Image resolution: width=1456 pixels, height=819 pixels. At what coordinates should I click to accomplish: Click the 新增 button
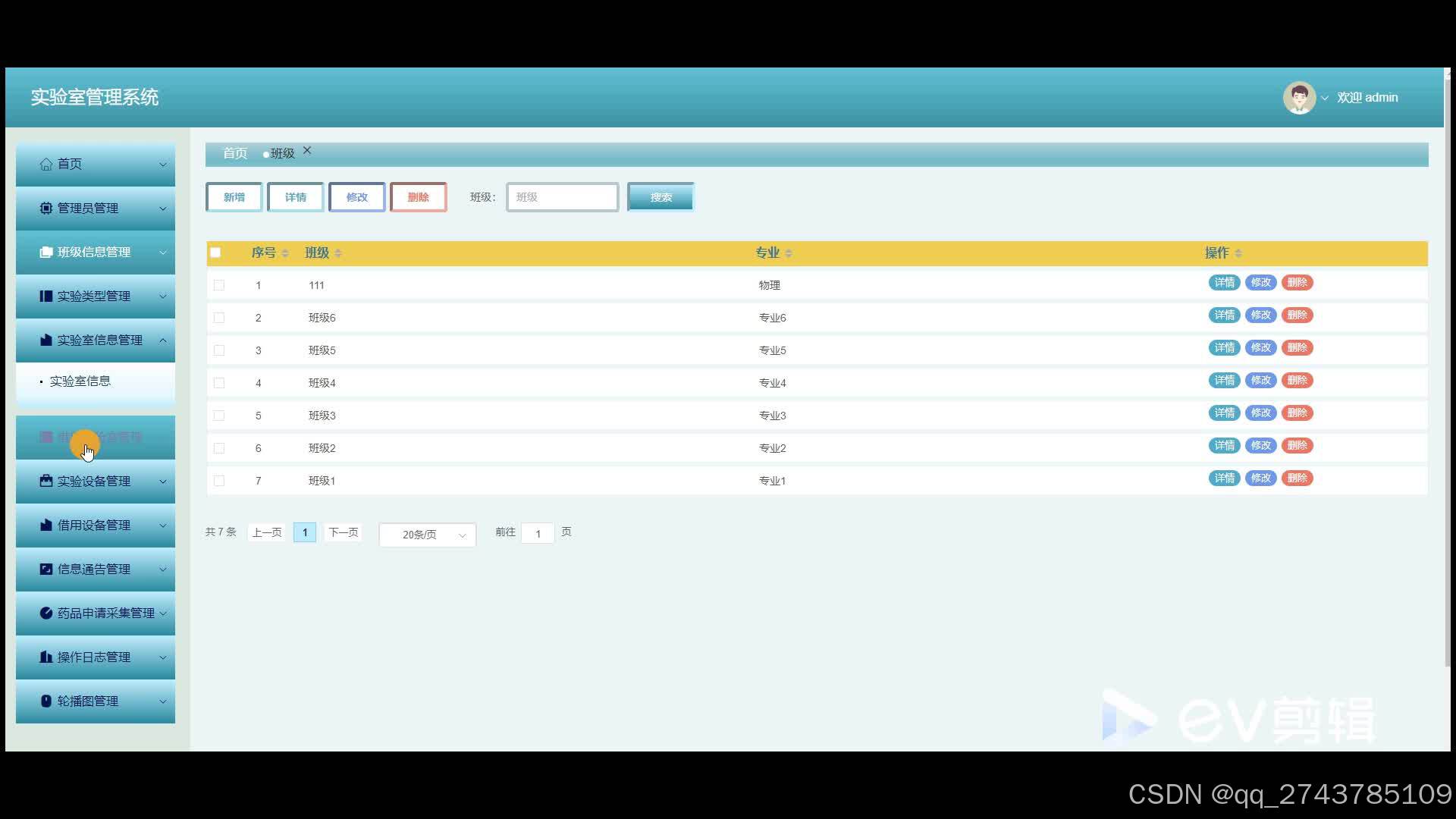coord(234,197)
